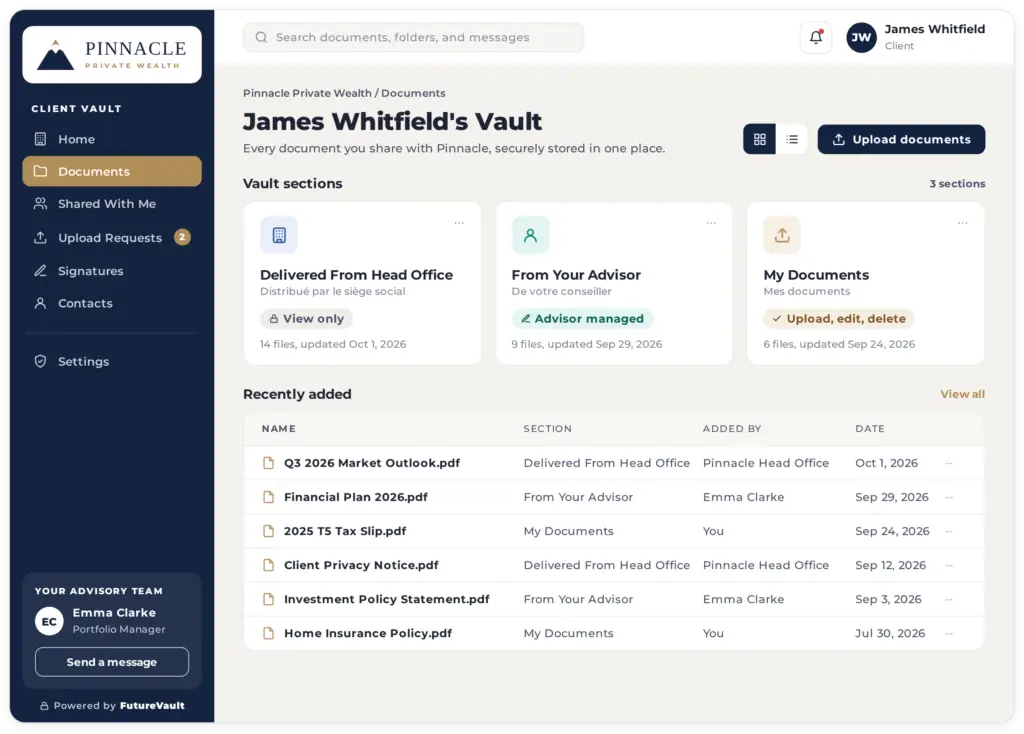The image size is (1024, 734).
Task: Open row menu for Client Privacy Notice.pdf
Action: pos(949,565)
